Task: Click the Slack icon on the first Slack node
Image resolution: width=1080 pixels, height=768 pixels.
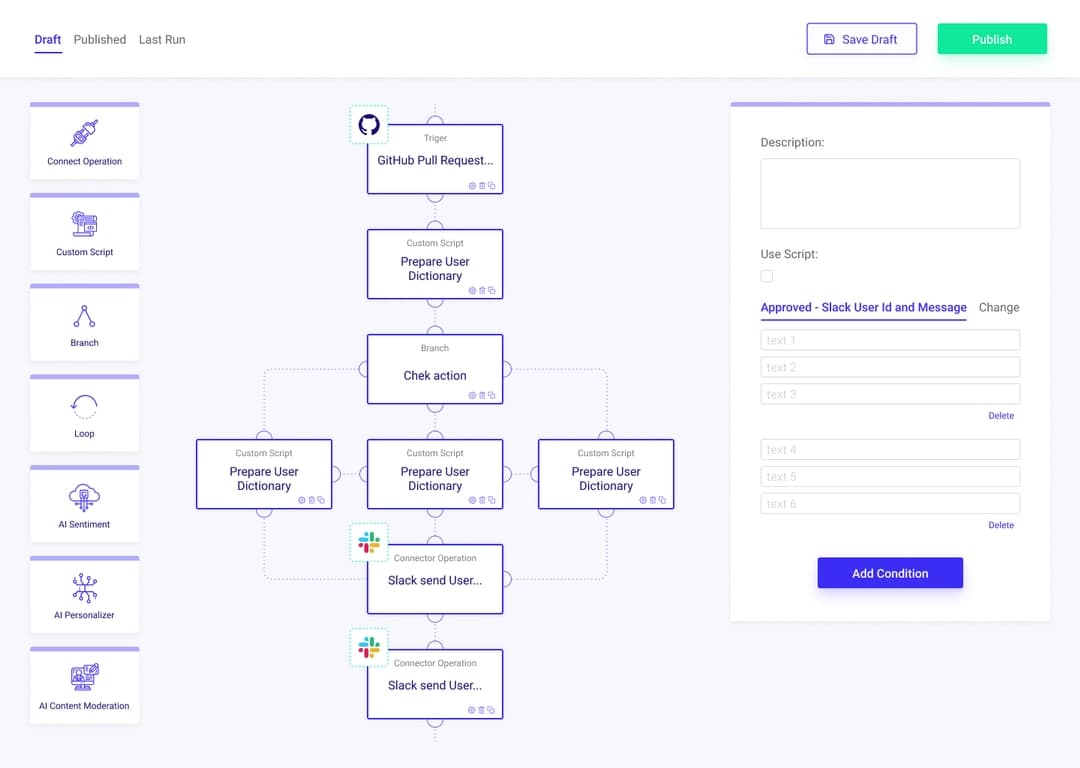Action: (369, 542)
